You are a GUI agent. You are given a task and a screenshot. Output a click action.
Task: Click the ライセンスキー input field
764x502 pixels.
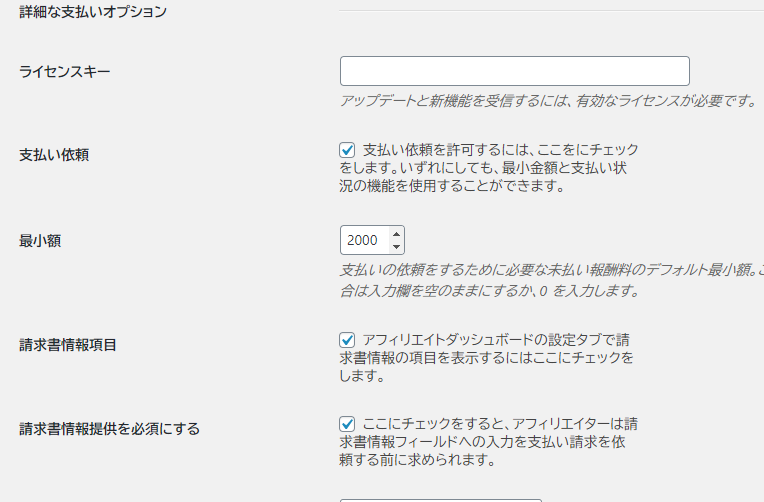coord(515,71)
